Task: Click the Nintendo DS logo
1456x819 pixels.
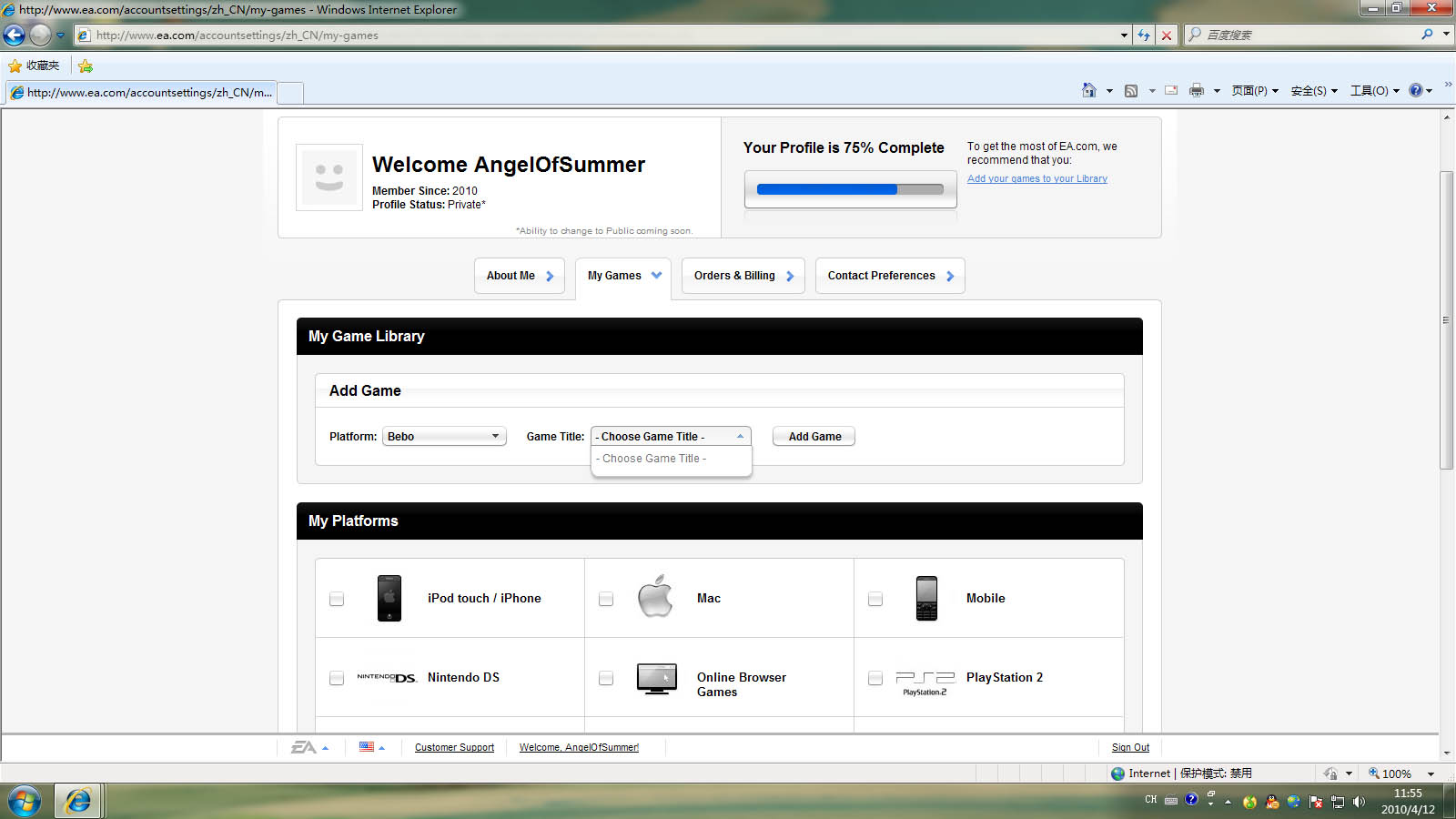Action: (387, 678)
